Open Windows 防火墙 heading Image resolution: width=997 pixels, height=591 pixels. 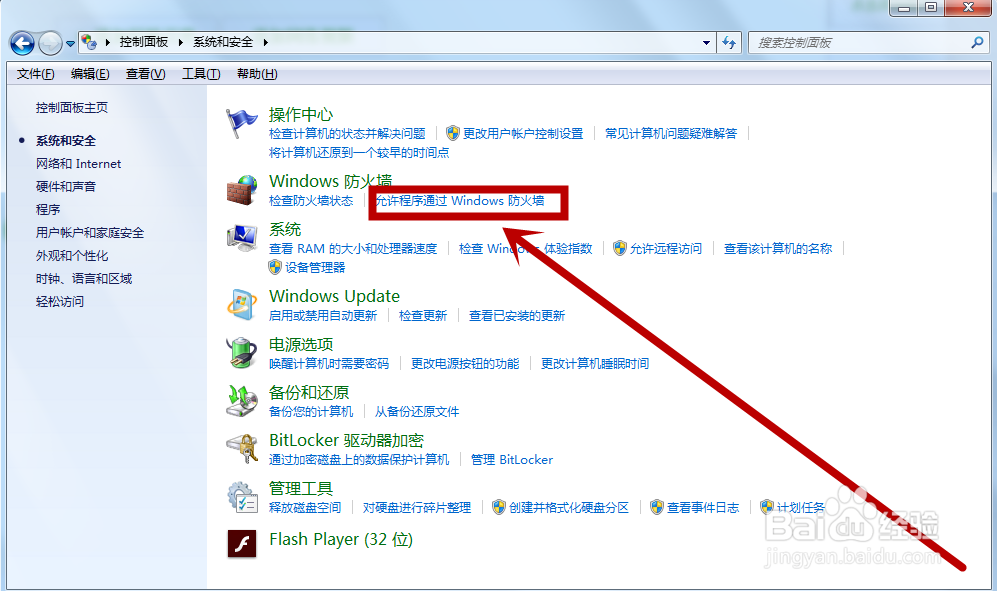pos(331,181)
